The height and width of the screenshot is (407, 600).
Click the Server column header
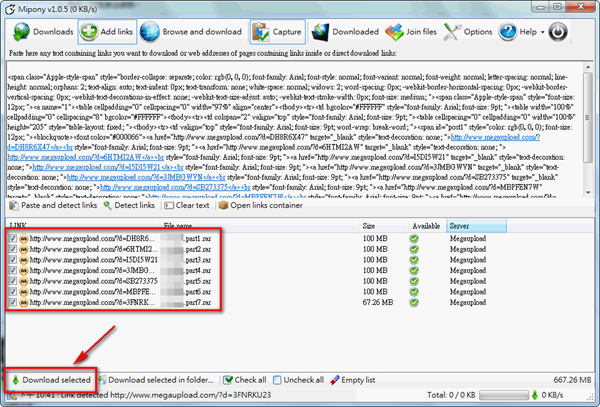[x=476, y=226]
